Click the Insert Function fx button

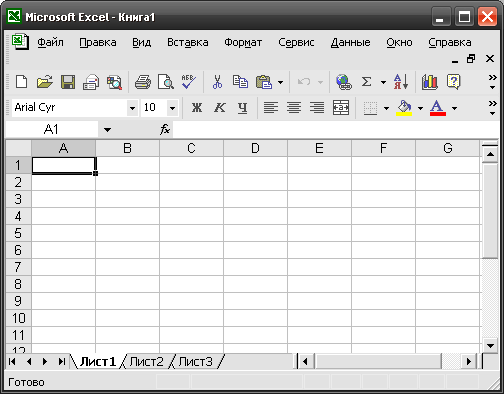(x=165, y=129)
